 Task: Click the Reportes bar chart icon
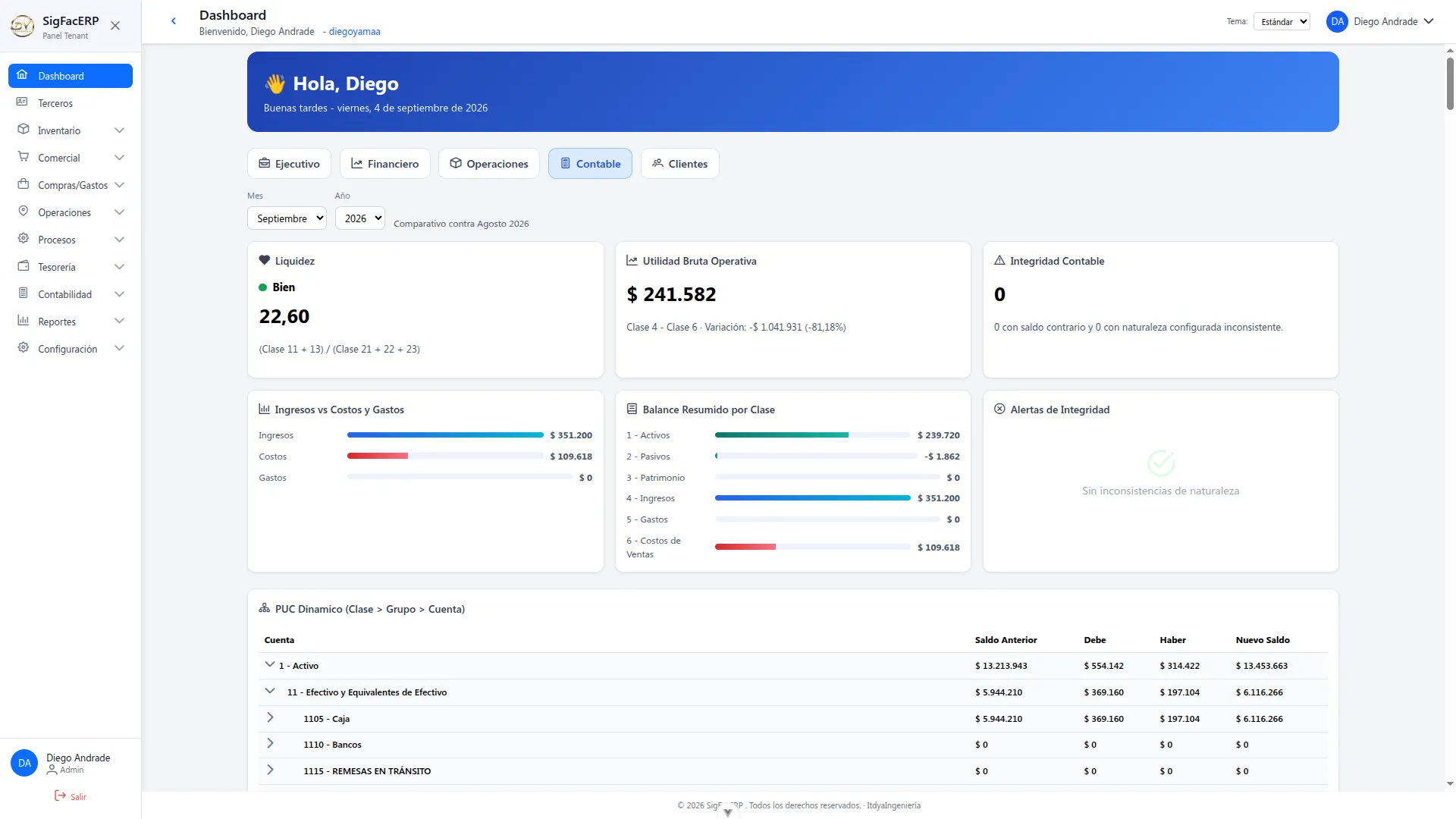click(x=23, y=321)
